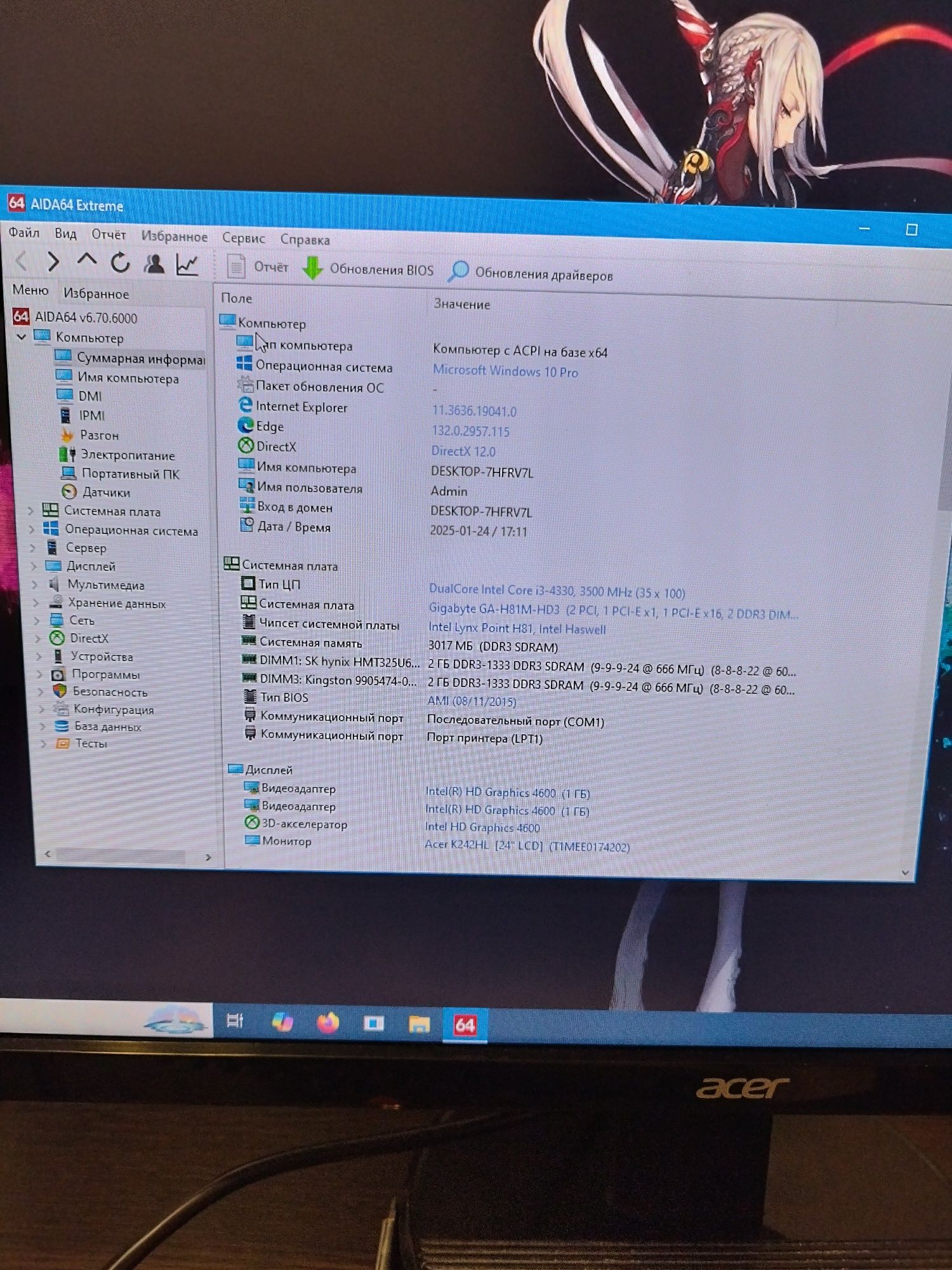Click the Устройства tree icon
The height and width of the screenshot is (1270, 952).
click(x=58, y=656)
